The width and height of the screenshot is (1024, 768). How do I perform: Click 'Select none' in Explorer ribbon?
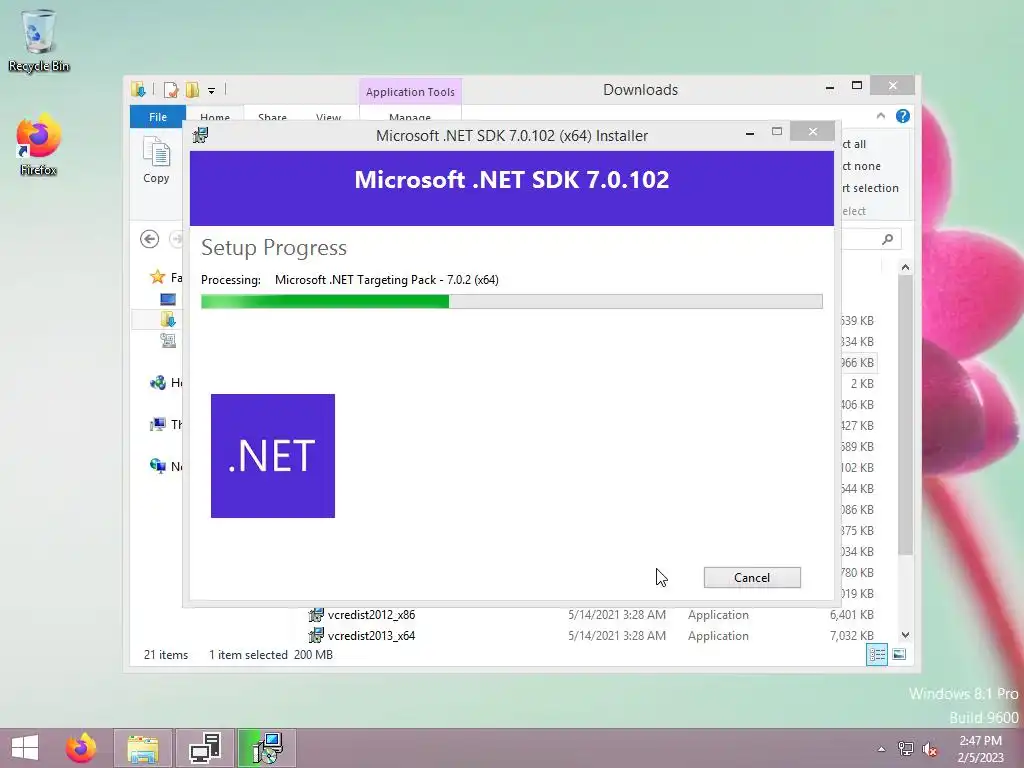click(861, 166)
